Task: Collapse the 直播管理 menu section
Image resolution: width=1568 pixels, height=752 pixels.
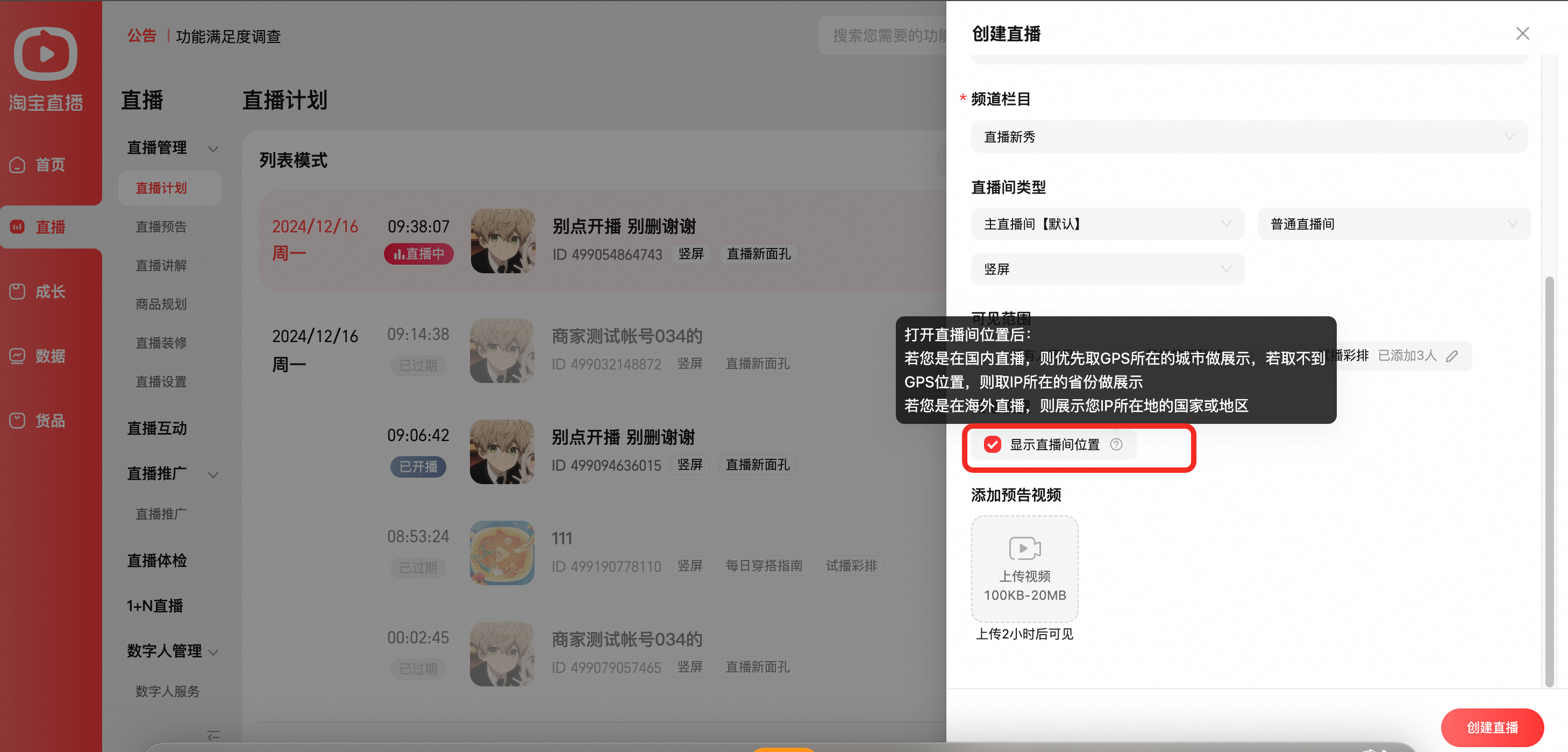Action: click(x=213, y=148)
